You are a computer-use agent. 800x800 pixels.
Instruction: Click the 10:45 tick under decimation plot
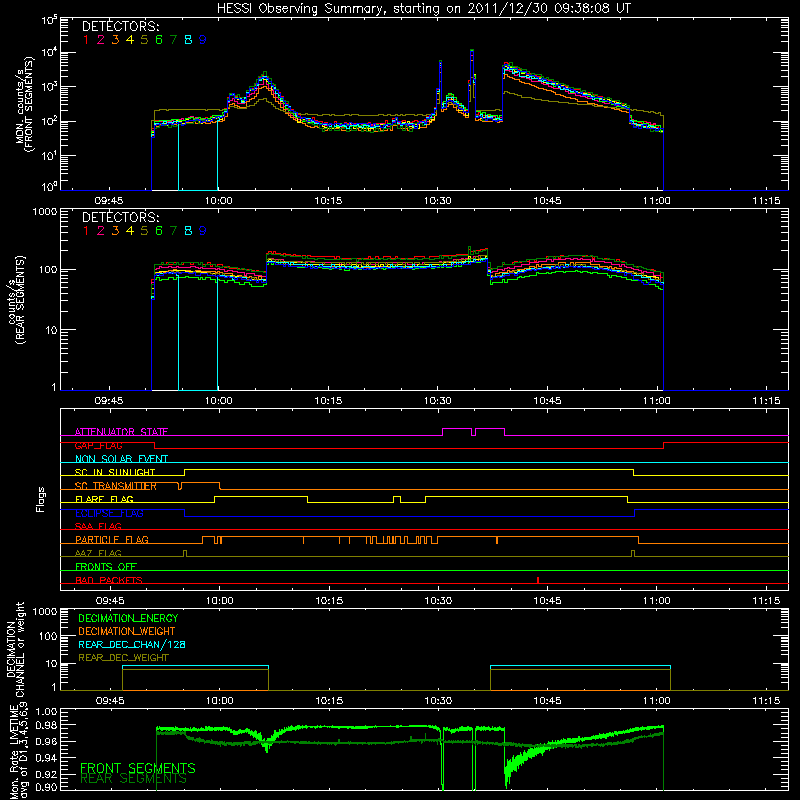[x=547, y=701]
